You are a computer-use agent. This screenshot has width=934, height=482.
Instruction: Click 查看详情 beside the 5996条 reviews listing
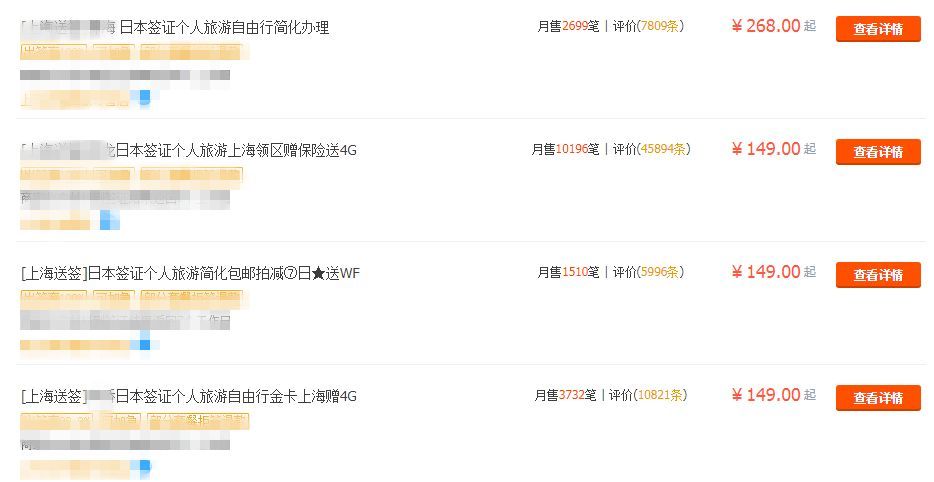pyautogui.click(x=878, y=275)
